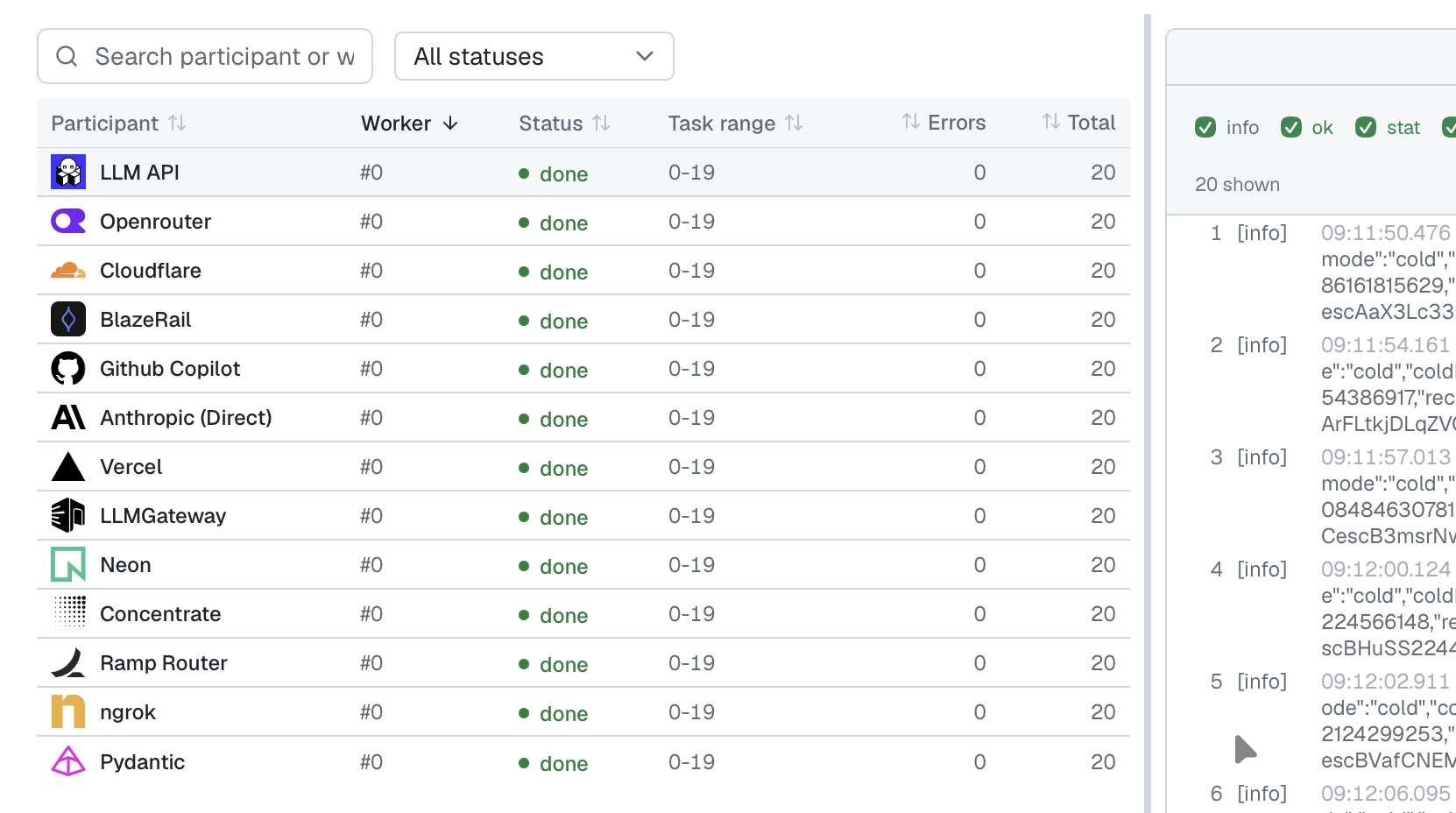Select the LLM API participant name
Image resolution: width=1456 pixels, height=813 pixels.
(x=139, y=173)
